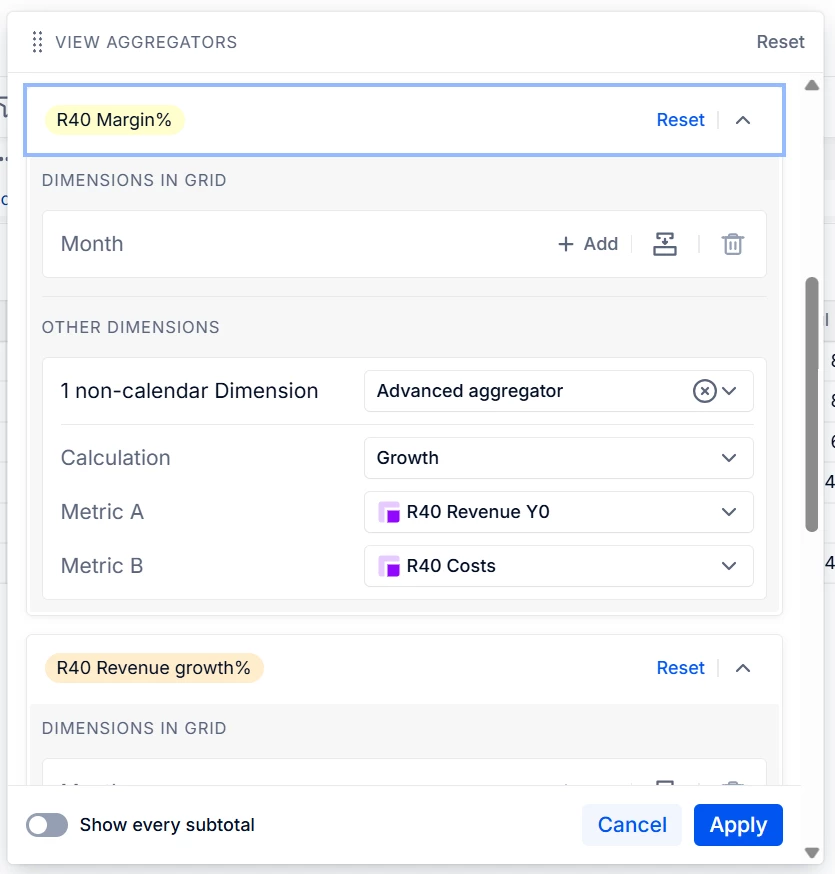835x874 pixels.
Task: Click the R40 Costs metric icon
Action: tap(389, 566)
